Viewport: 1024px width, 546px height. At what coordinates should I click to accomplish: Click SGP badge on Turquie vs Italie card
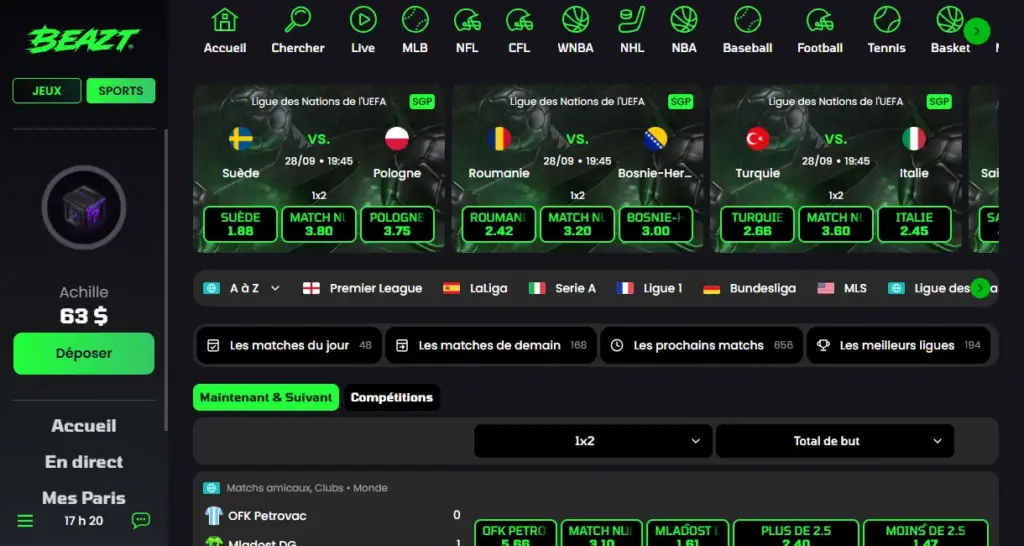click(x=939, y=101)
